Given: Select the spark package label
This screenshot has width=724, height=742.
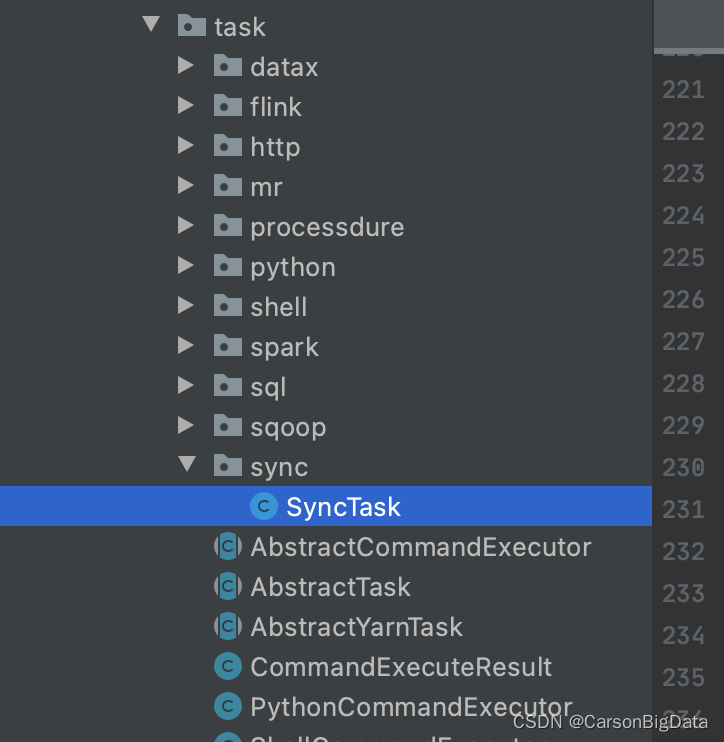Looking at the screenshot, I should tap(284, 347).
